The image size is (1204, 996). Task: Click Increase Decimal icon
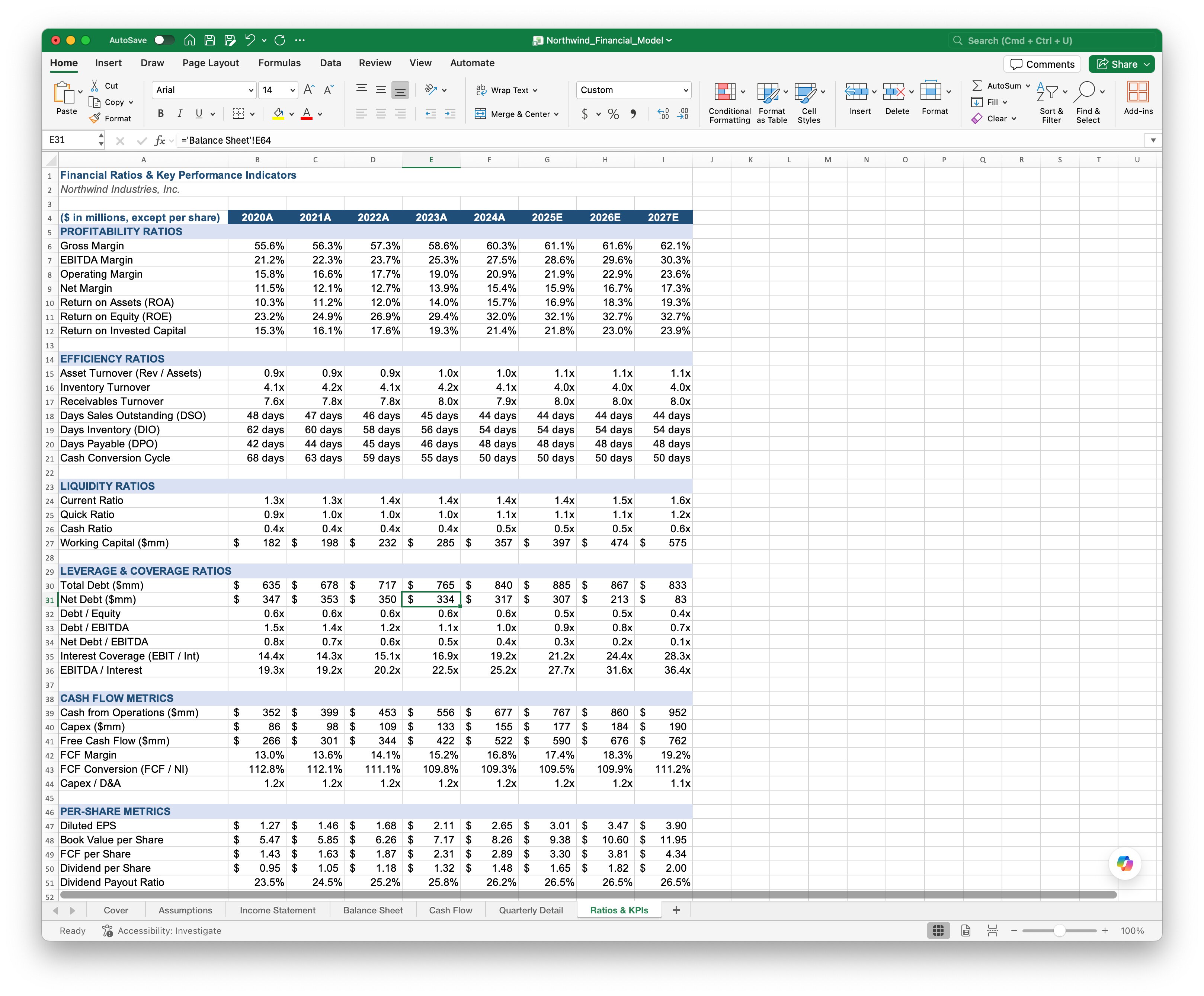pos(663,114)
